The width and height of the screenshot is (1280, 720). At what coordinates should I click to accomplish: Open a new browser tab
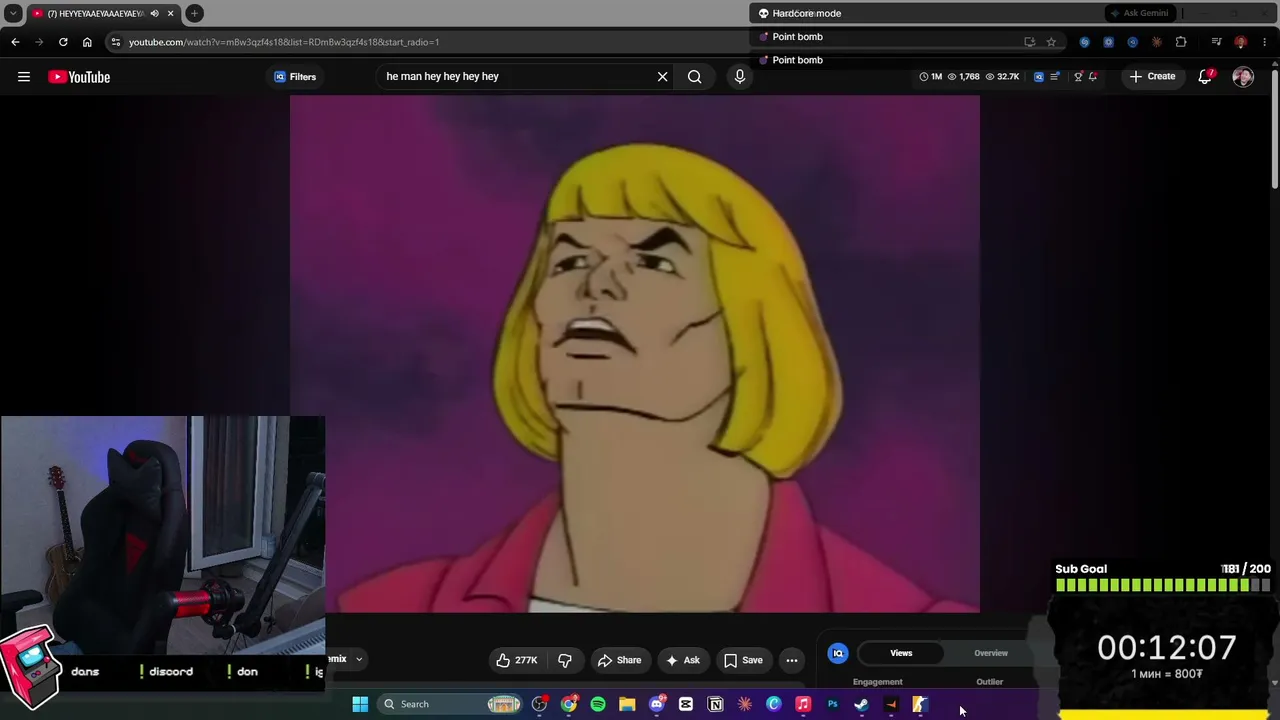click(x=194, y=13)
